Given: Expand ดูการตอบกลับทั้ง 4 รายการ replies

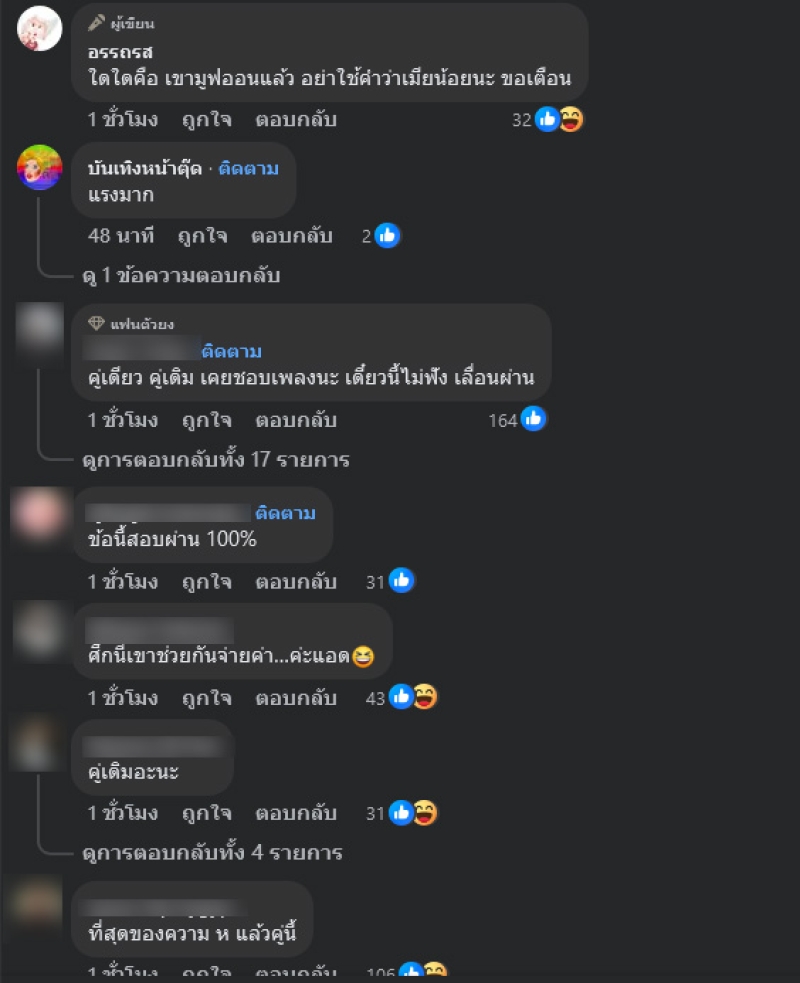Looking at the screenshot, I should tap(212, 853).
